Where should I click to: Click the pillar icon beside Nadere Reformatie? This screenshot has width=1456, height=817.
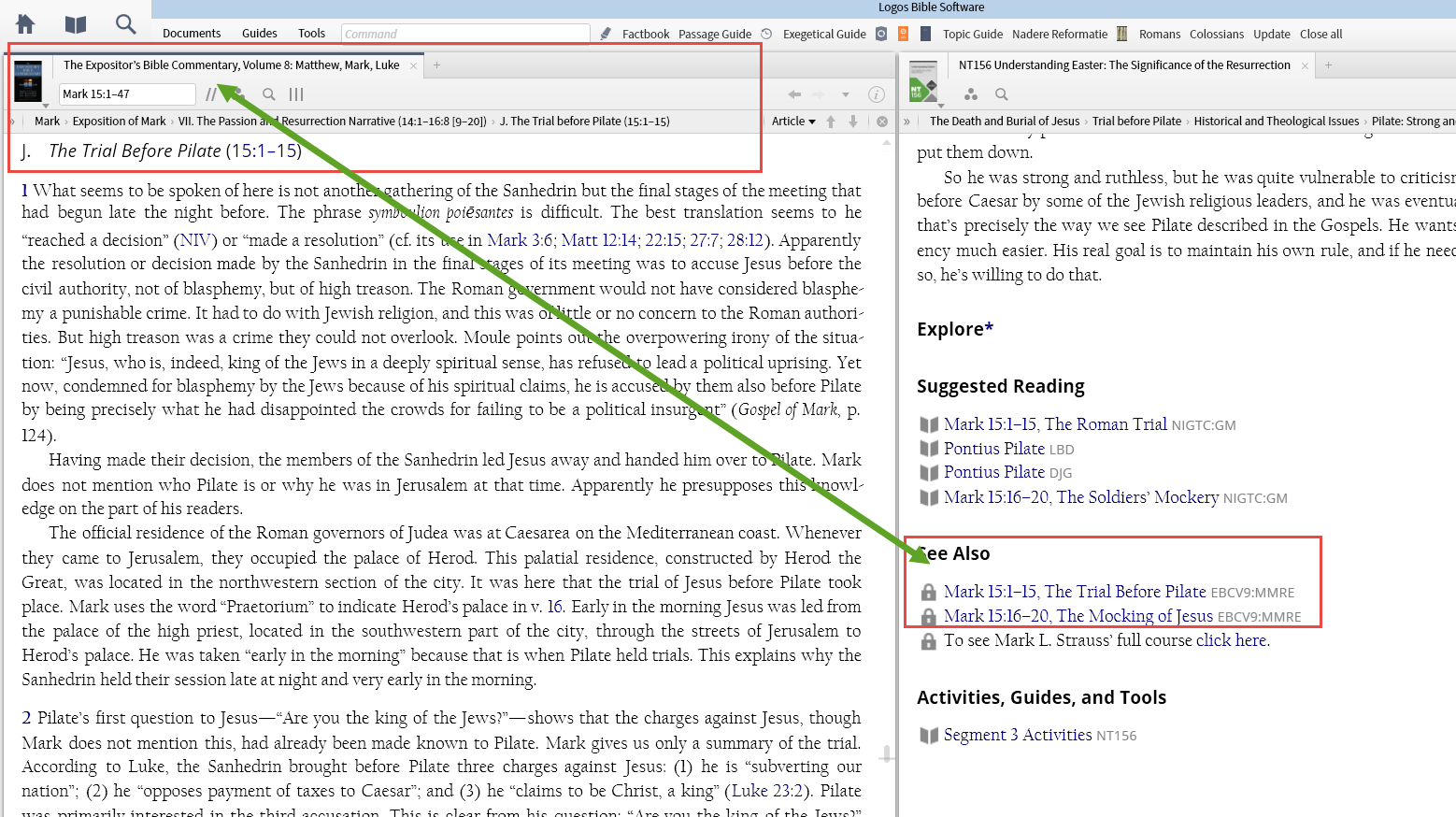(x=1121, y=34)
